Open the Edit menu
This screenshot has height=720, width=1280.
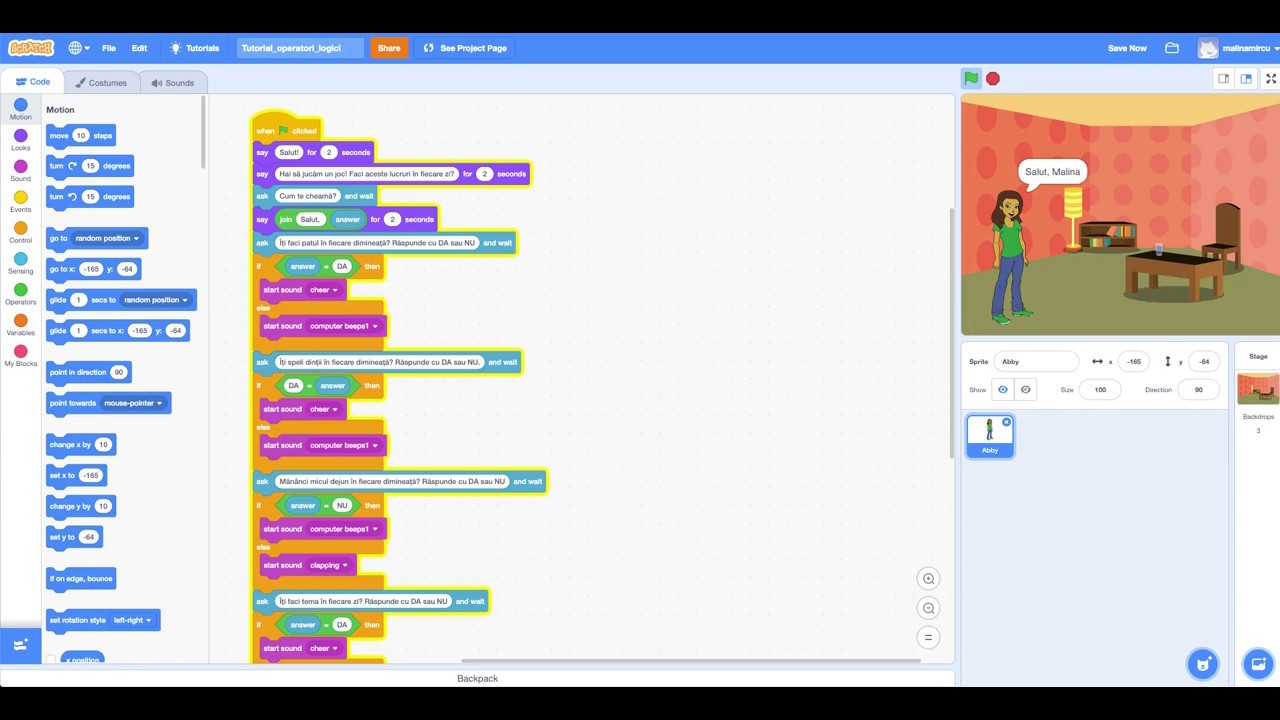139,48
